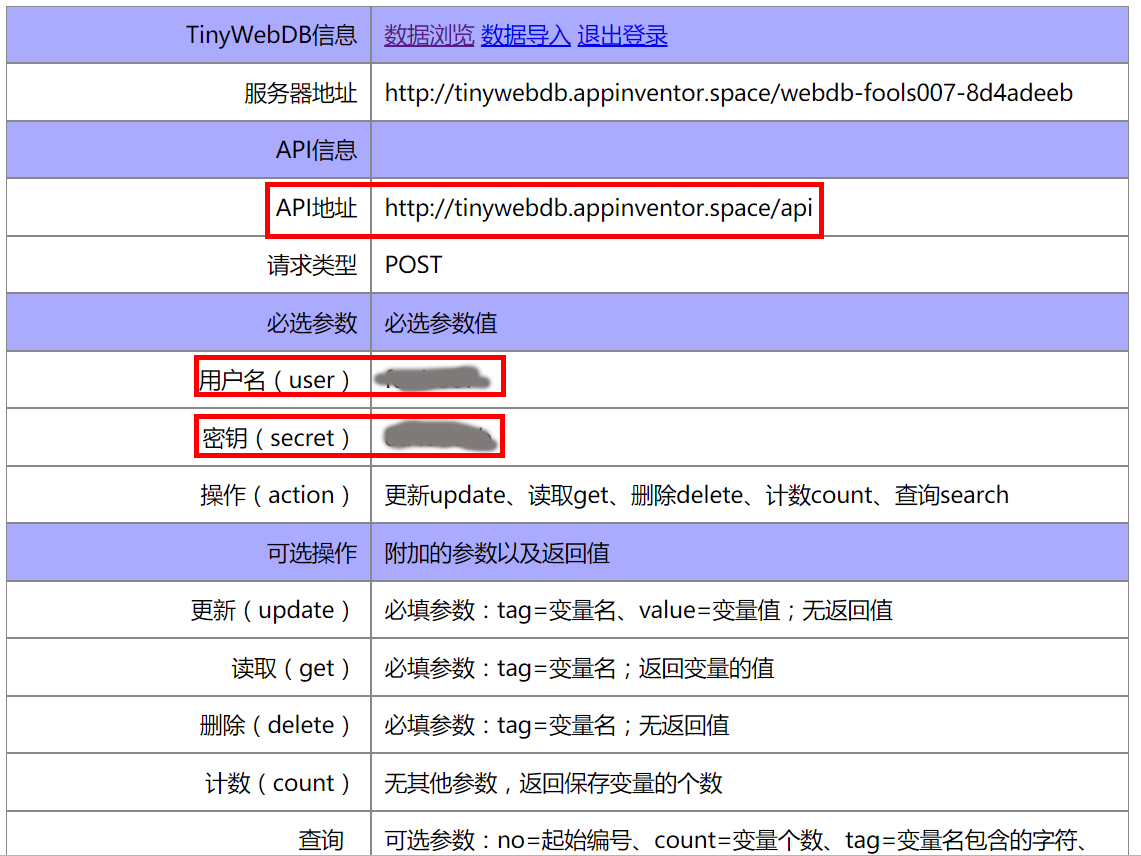
Task: Click the server URL ending in webdb-fools007-8d4adeeb
Action: 728,92
